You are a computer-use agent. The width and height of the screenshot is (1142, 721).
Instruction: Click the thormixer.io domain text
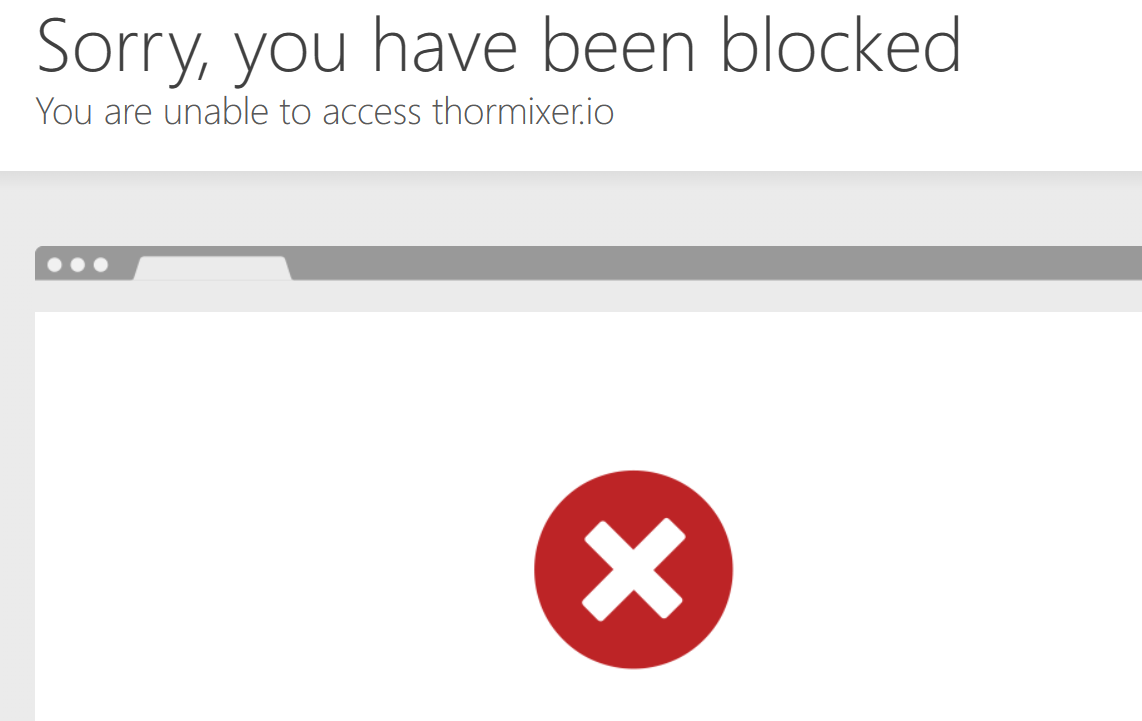pyautogui.click(x=523, y=112)
